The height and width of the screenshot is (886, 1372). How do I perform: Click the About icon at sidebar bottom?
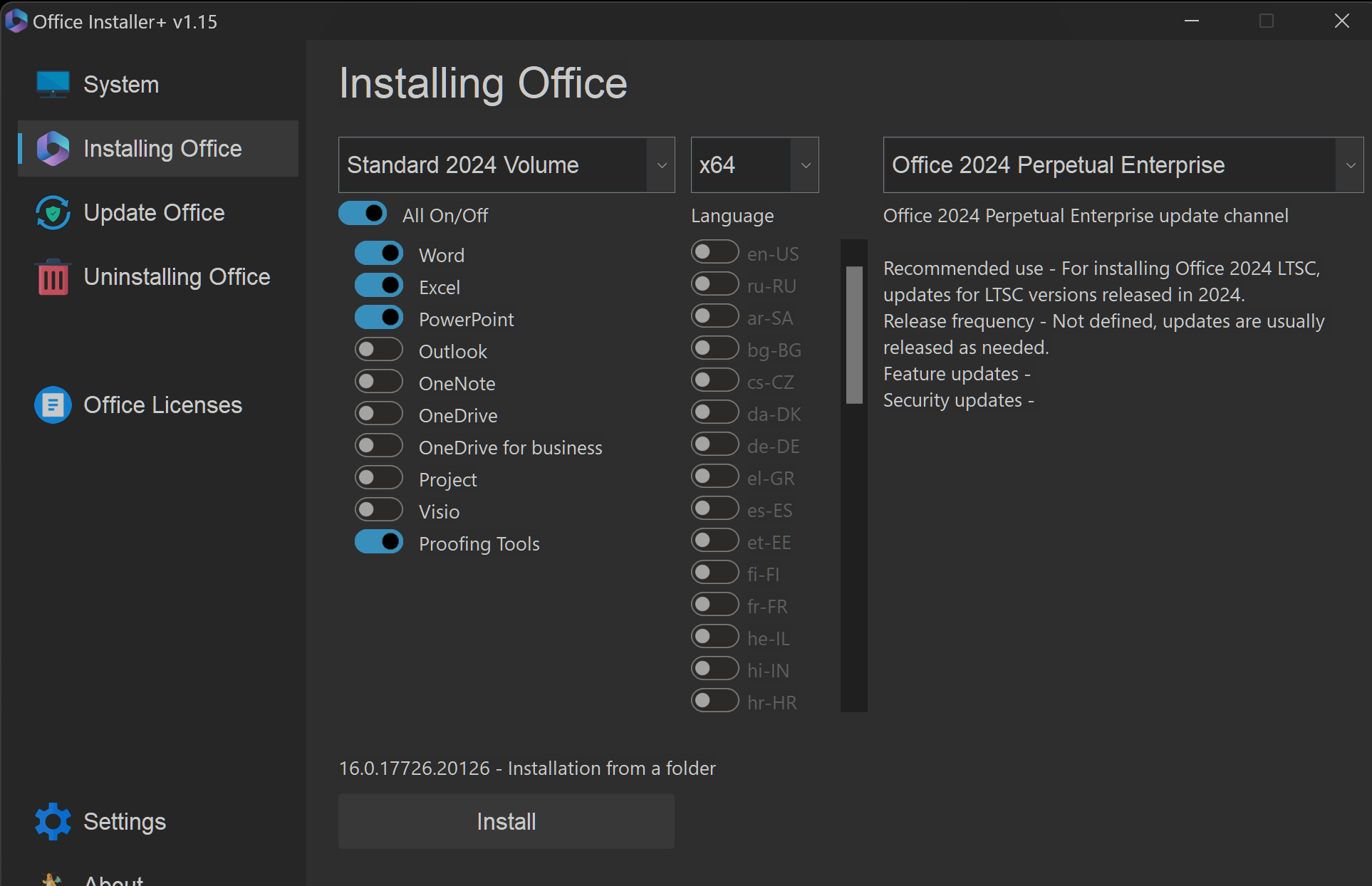point(51,880)
